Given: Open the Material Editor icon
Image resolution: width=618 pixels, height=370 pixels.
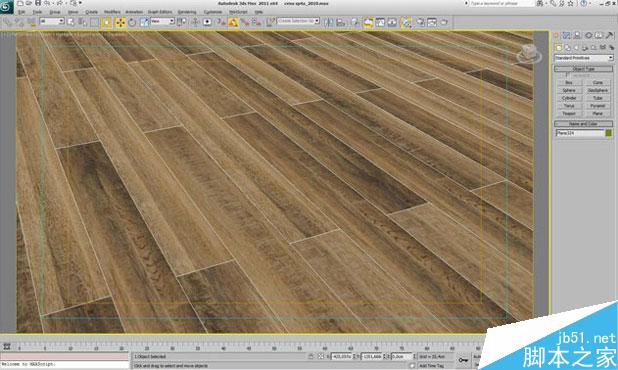Looking at the screenshot, I should 406,22.
